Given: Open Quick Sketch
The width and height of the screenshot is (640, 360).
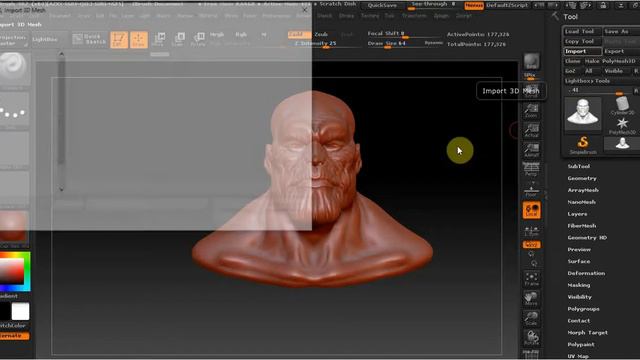Looking at the screenshot, I should pyautogui.click(x=89, y=39).
